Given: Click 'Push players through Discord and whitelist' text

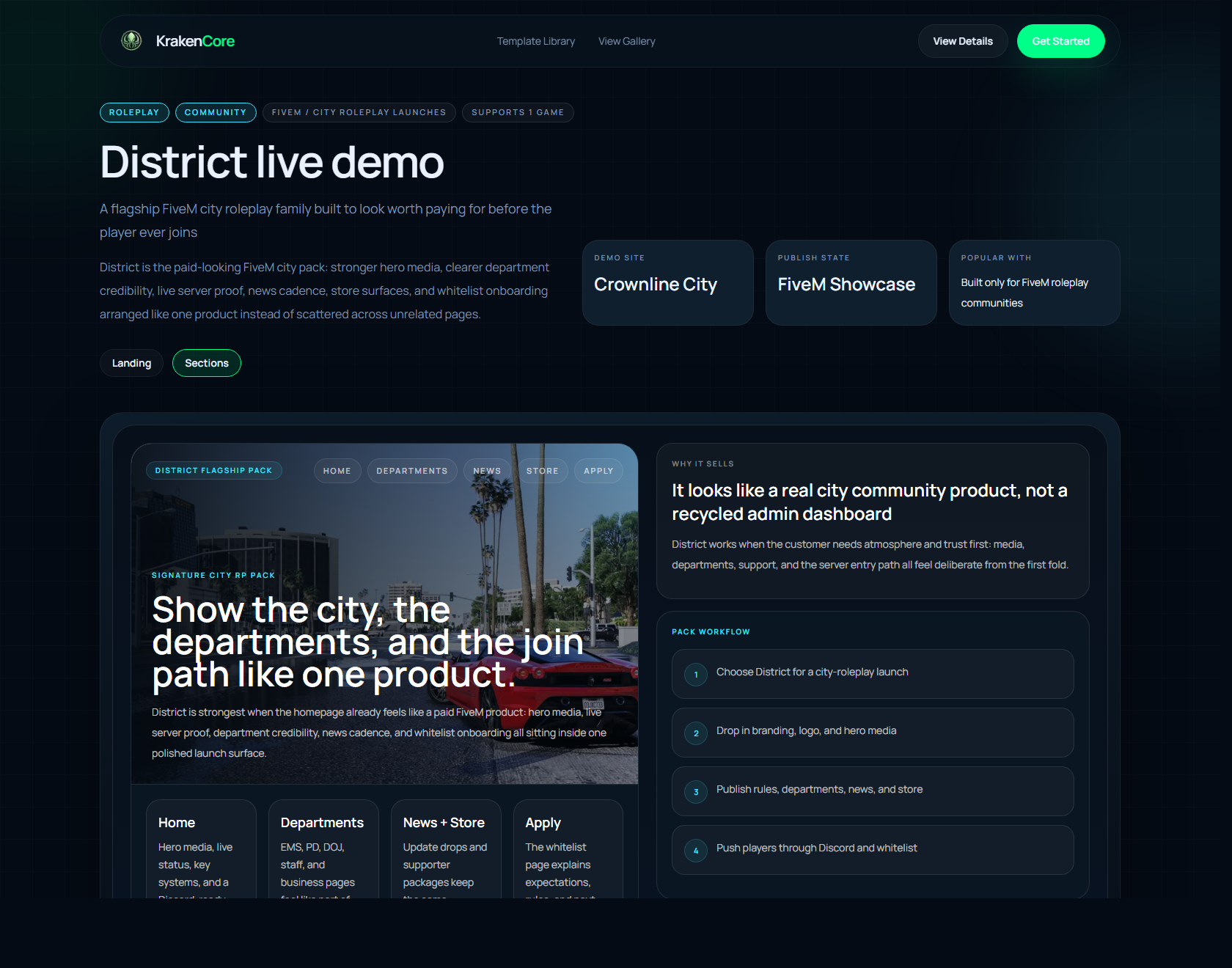Looking at the screenshot, I should click(x=817, y=848).
